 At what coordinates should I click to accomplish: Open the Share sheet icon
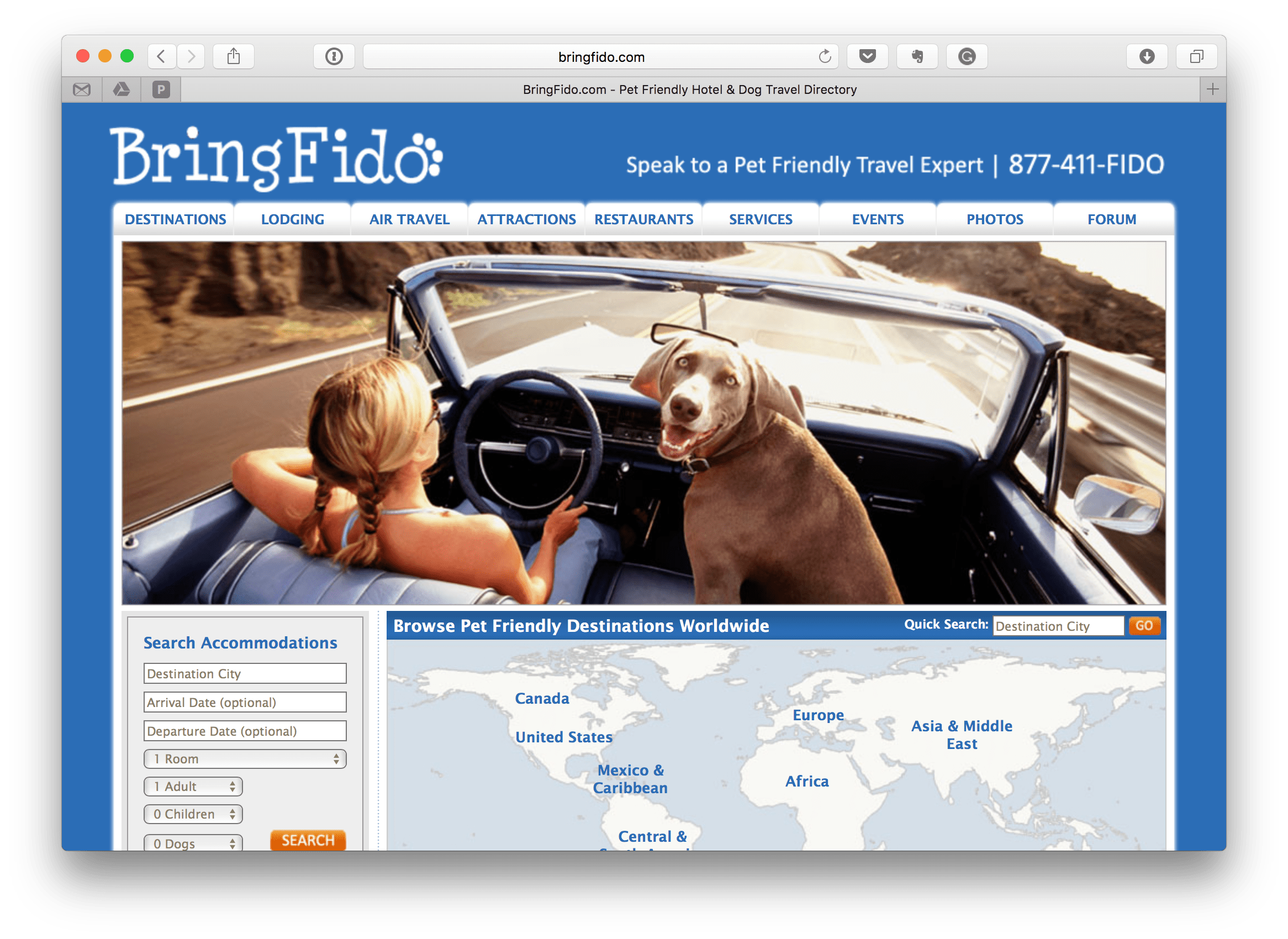234,56
